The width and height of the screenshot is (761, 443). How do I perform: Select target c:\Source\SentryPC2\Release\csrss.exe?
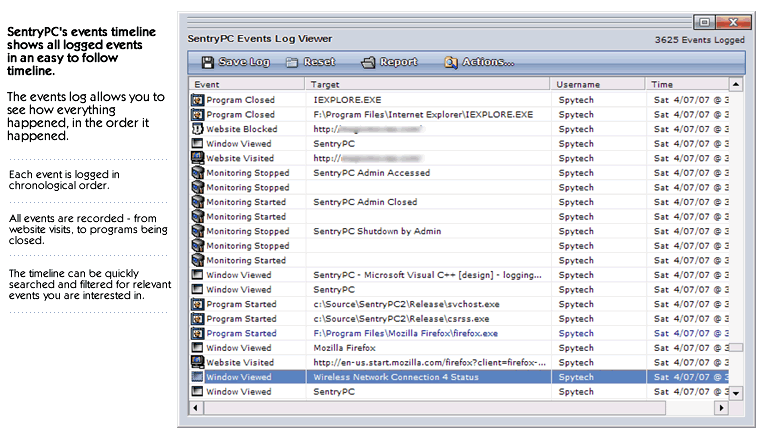tap(401, 319)
